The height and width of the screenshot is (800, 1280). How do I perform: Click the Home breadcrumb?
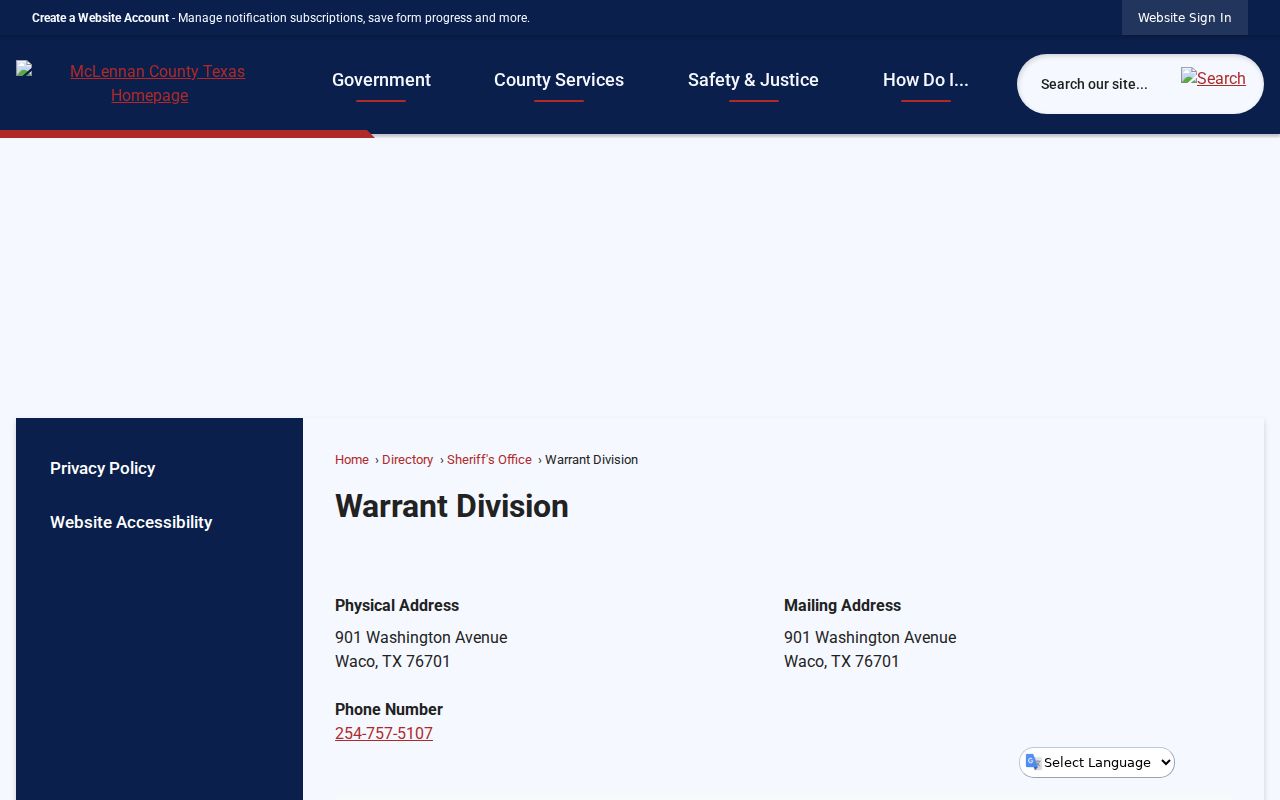[x=351, y=460]
